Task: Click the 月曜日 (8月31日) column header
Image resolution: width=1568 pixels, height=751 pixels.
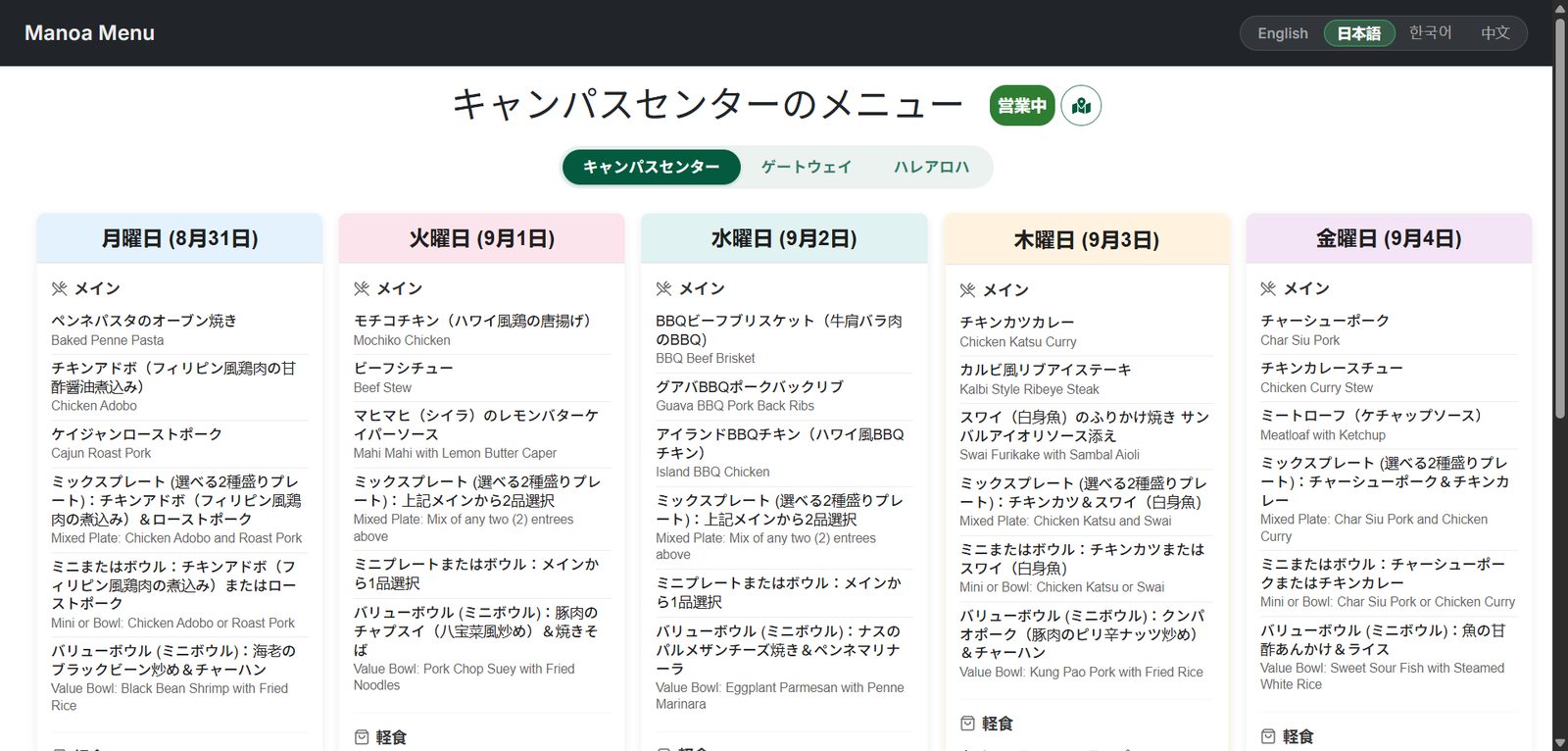Action: (179, 238)
